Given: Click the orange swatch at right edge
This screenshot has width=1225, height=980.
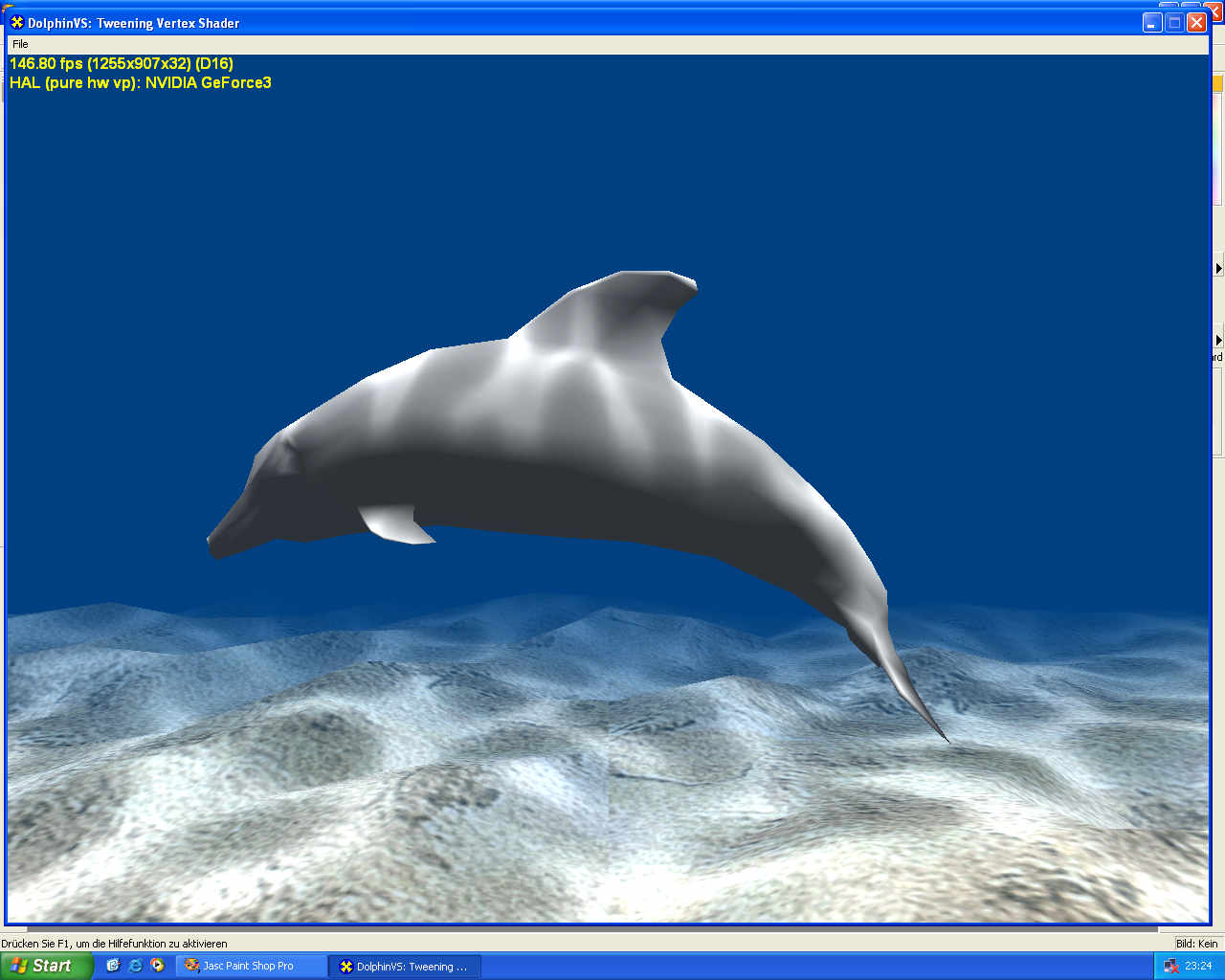Looking at the screenshot, I should point(1218,84).
